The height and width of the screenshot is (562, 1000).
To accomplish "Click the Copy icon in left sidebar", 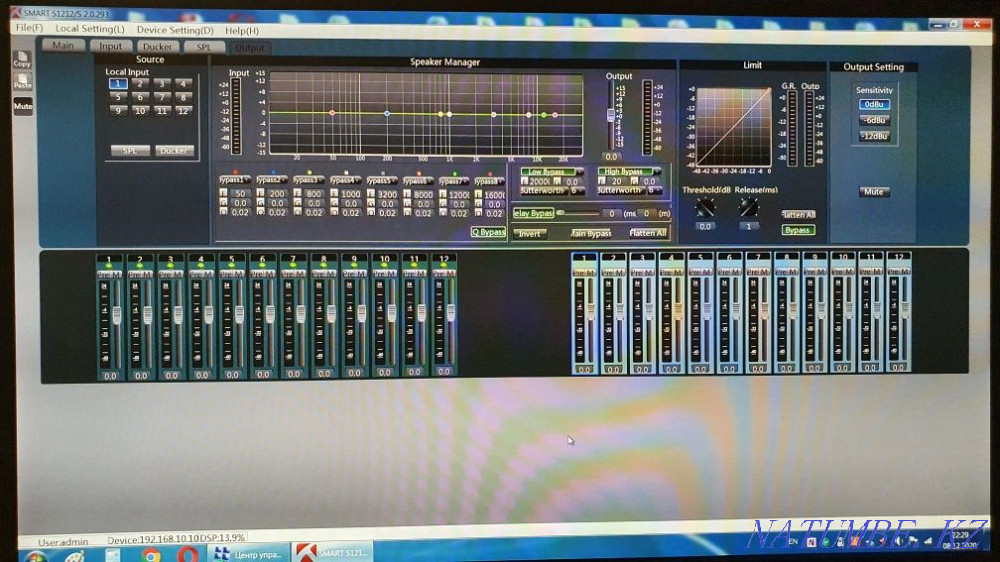I will [x=22, y=59].
